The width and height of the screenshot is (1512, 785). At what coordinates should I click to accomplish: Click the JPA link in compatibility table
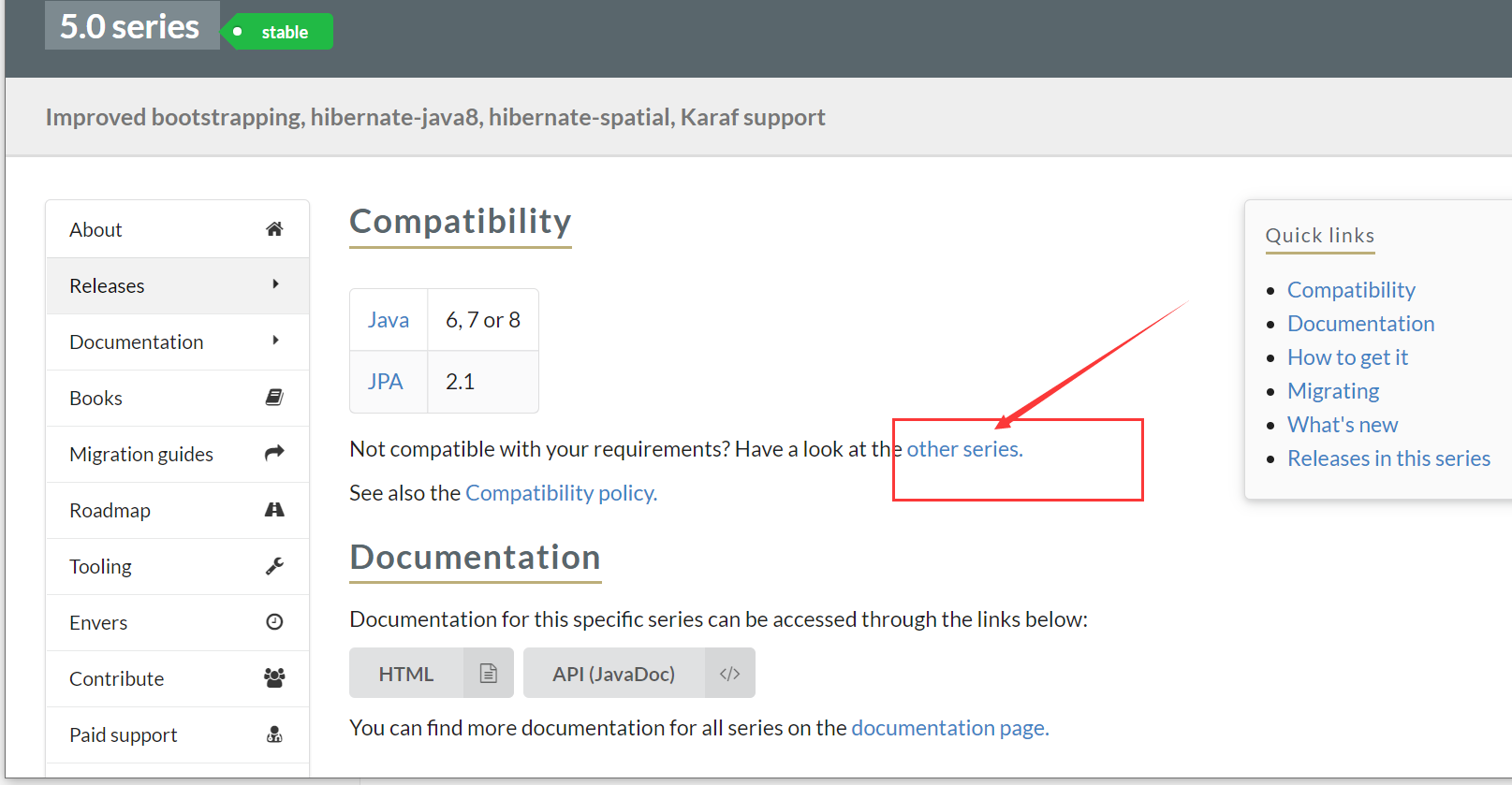[x=385, y=382]
